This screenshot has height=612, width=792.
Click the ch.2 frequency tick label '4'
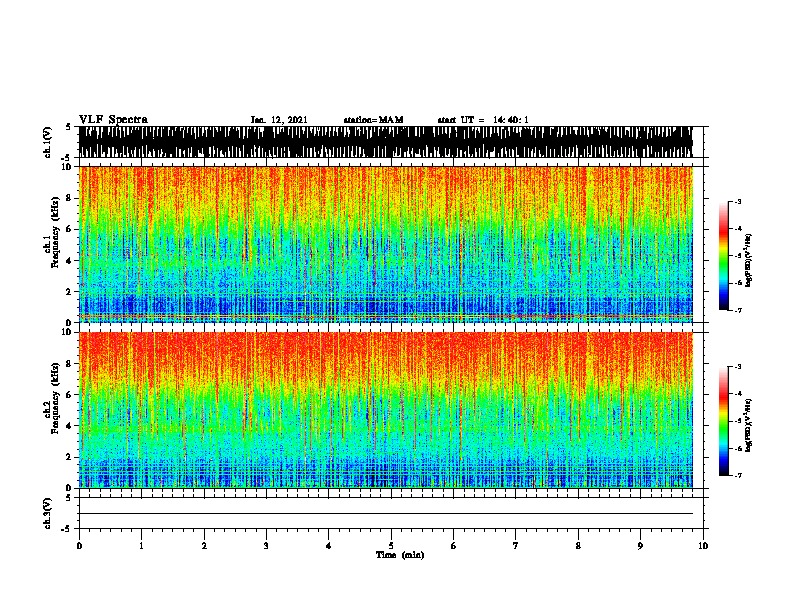pyautogui.click(x=69, y=426)
